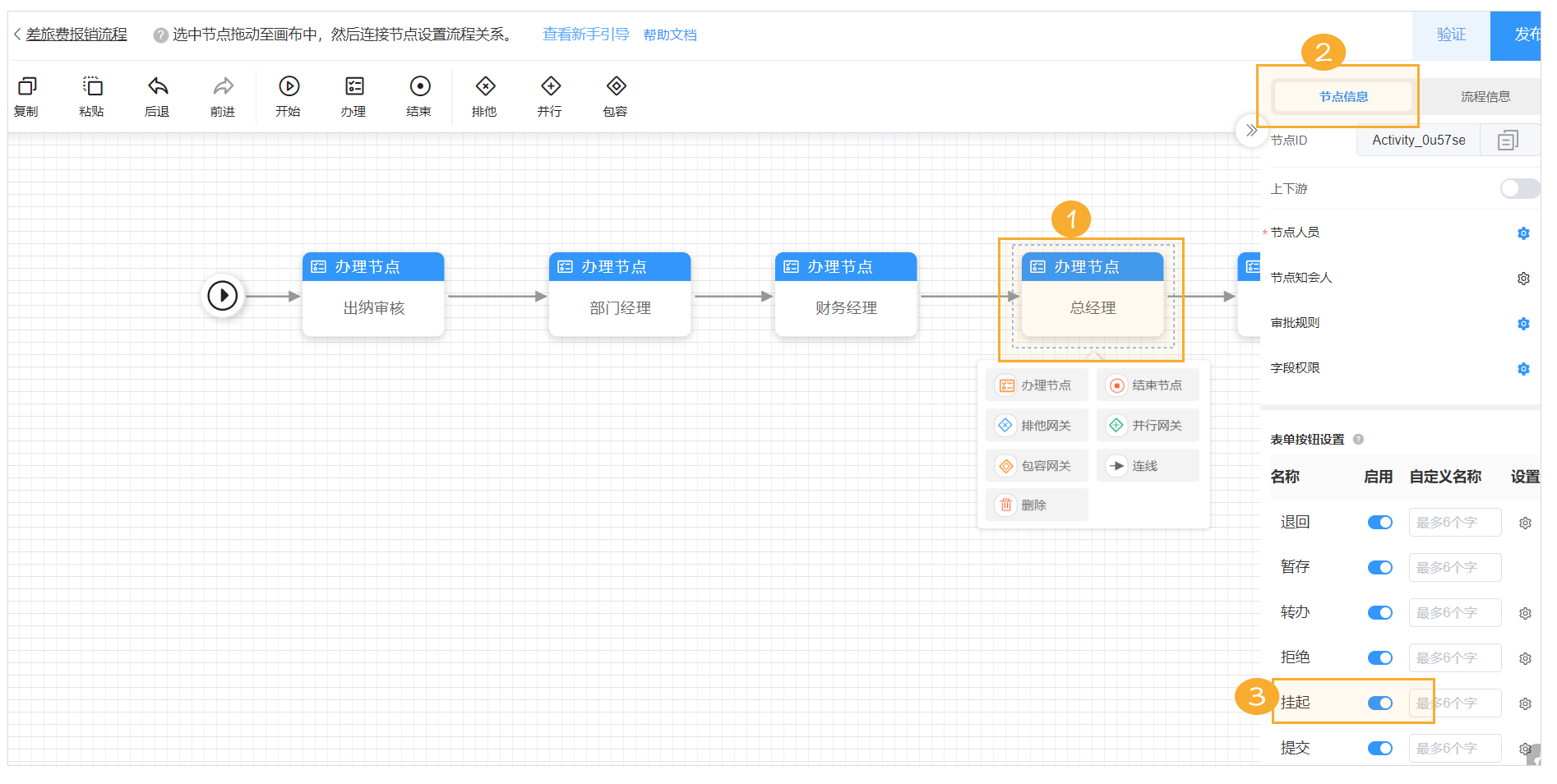The image size is (1557, 784).
Task: Select the End (结束) node tool
Action: (x=419, y=86)
